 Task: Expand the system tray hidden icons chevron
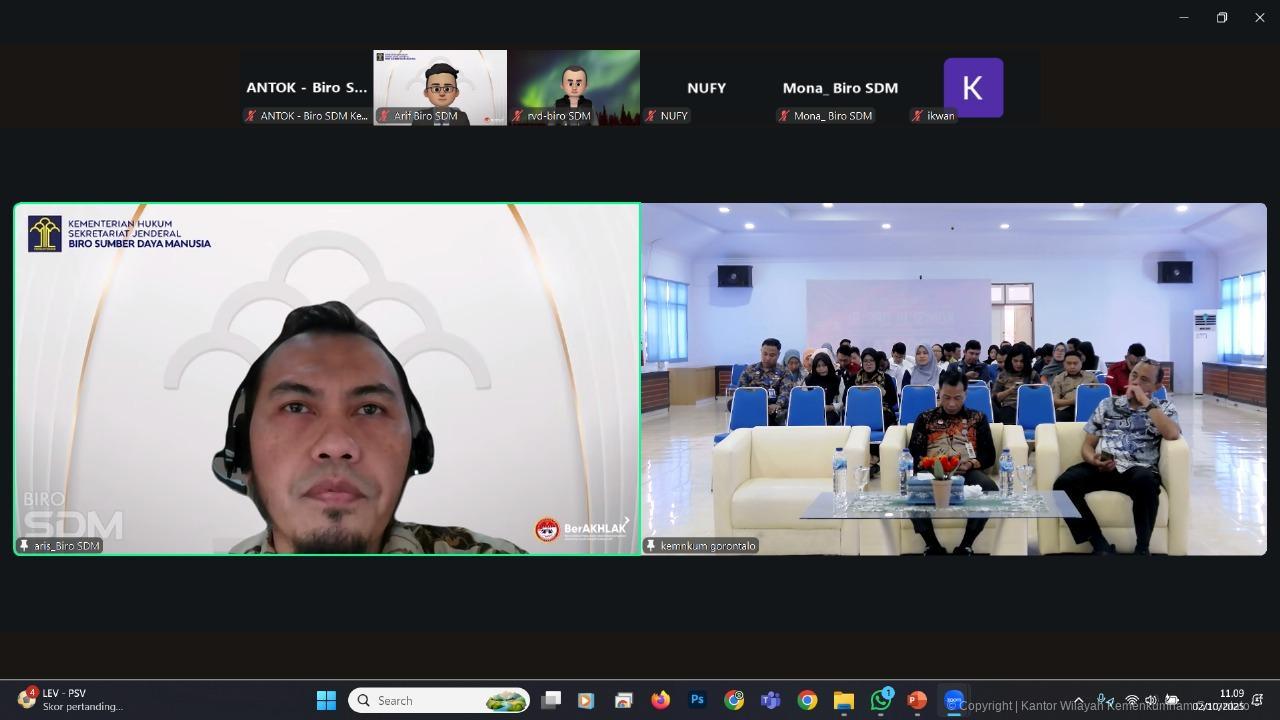(x=1078, y=701)
